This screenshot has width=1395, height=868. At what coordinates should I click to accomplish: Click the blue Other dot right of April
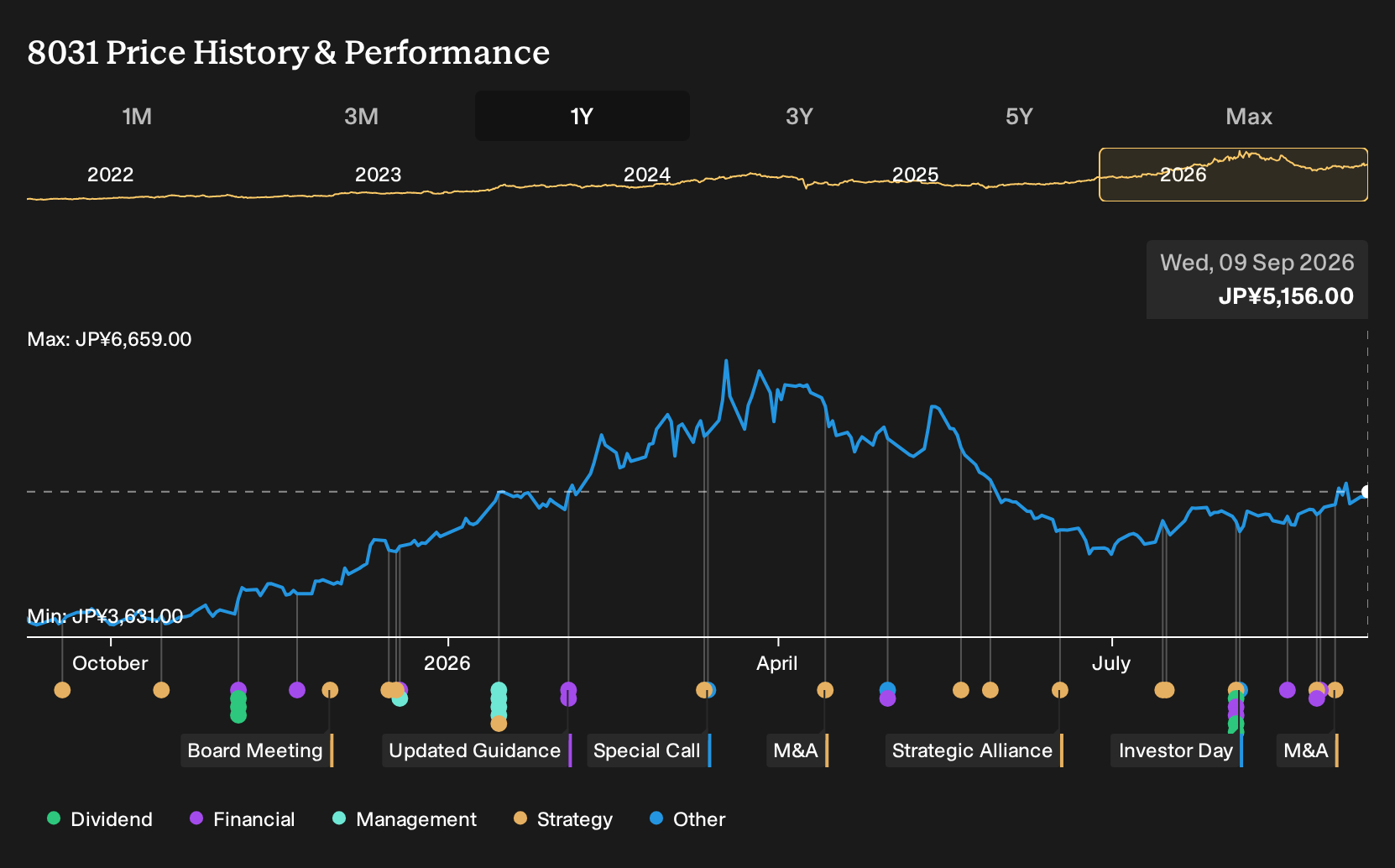[887, 690]
